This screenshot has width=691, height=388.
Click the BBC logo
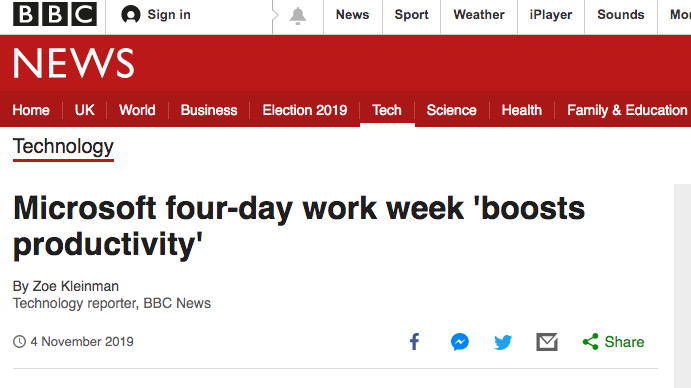pyautogui.click(x=55, y=14)
